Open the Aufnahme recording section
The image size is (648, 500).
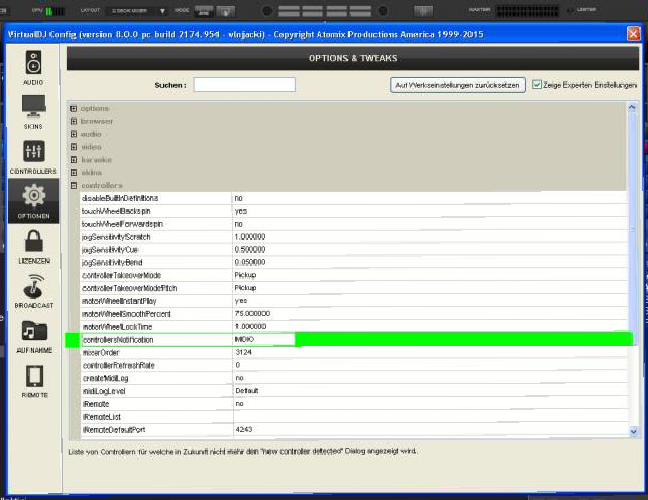point(34,336)
